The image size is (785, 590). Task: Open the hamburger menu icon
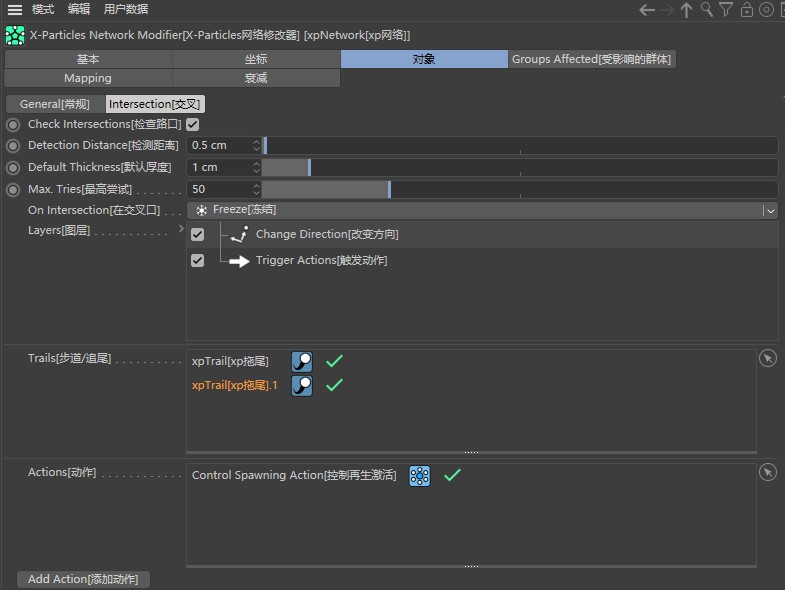point(15,10)
